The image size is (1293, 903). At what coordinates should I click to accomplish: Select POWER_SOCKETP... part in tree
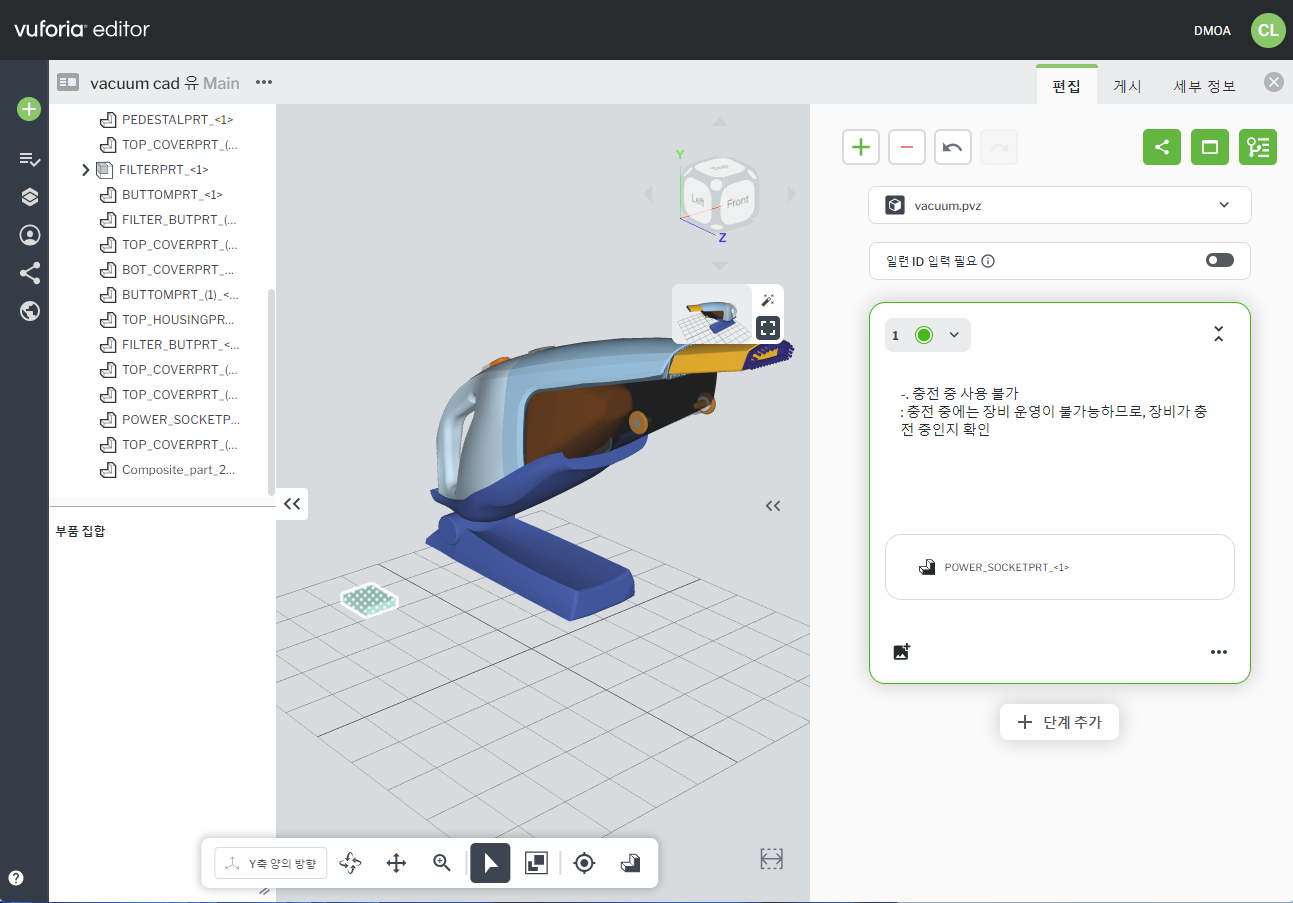(180, 420)
